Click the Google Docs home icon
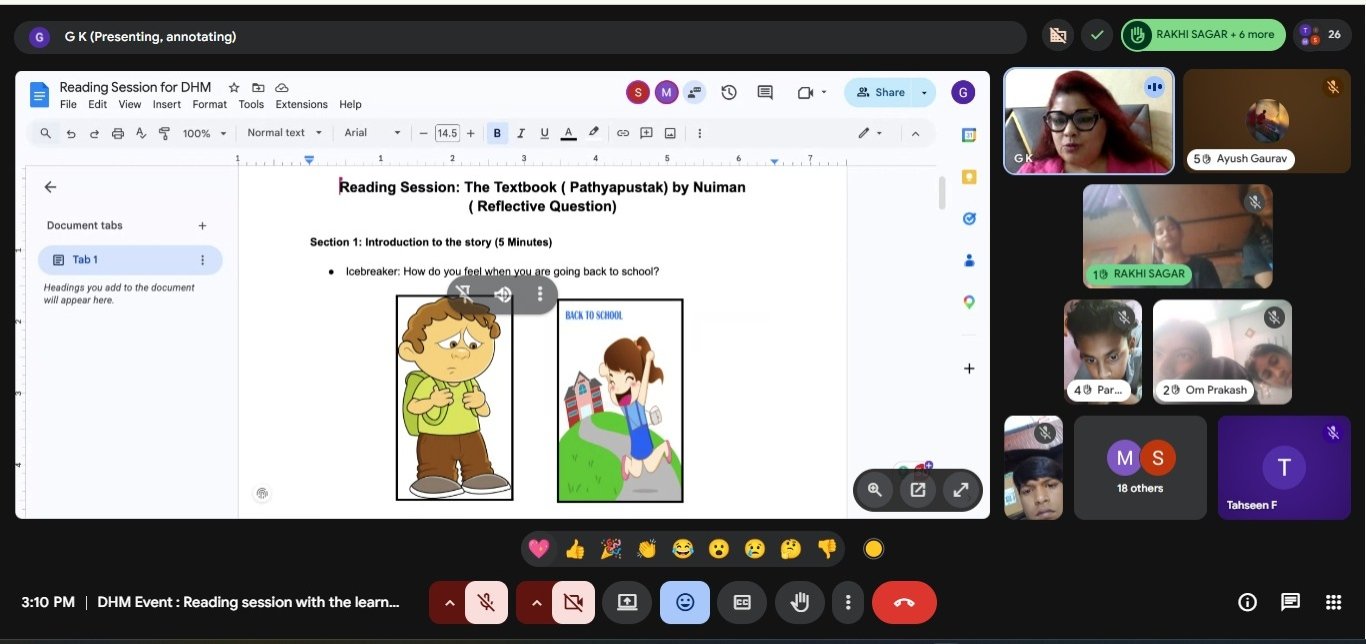Viewport: 1366px width, 644px height. click(39, 96)
